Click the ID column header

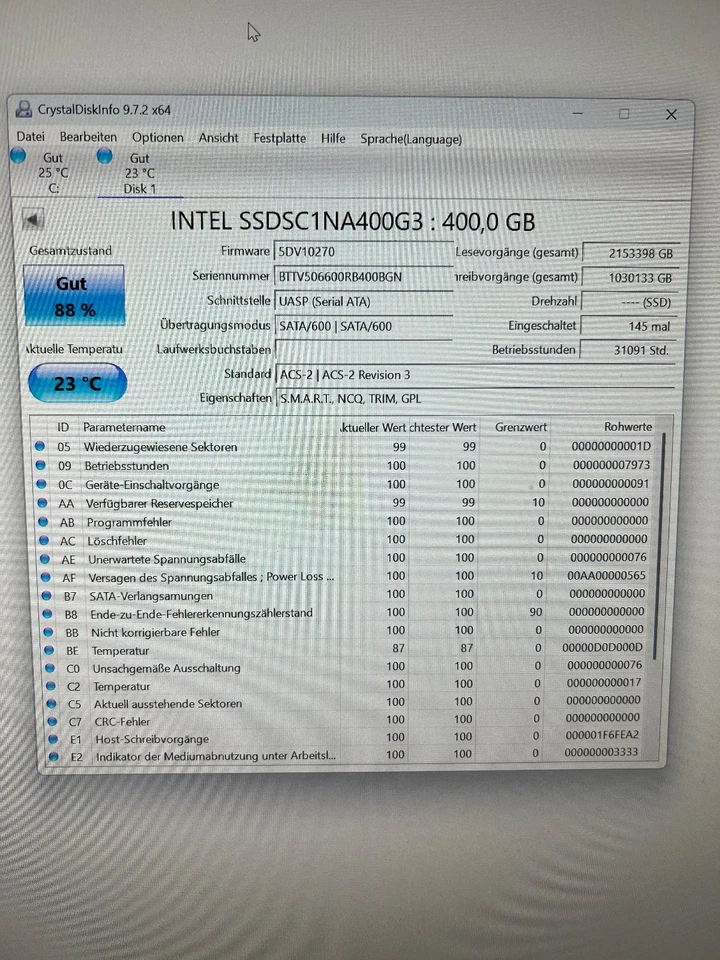(x=63, y=427)
